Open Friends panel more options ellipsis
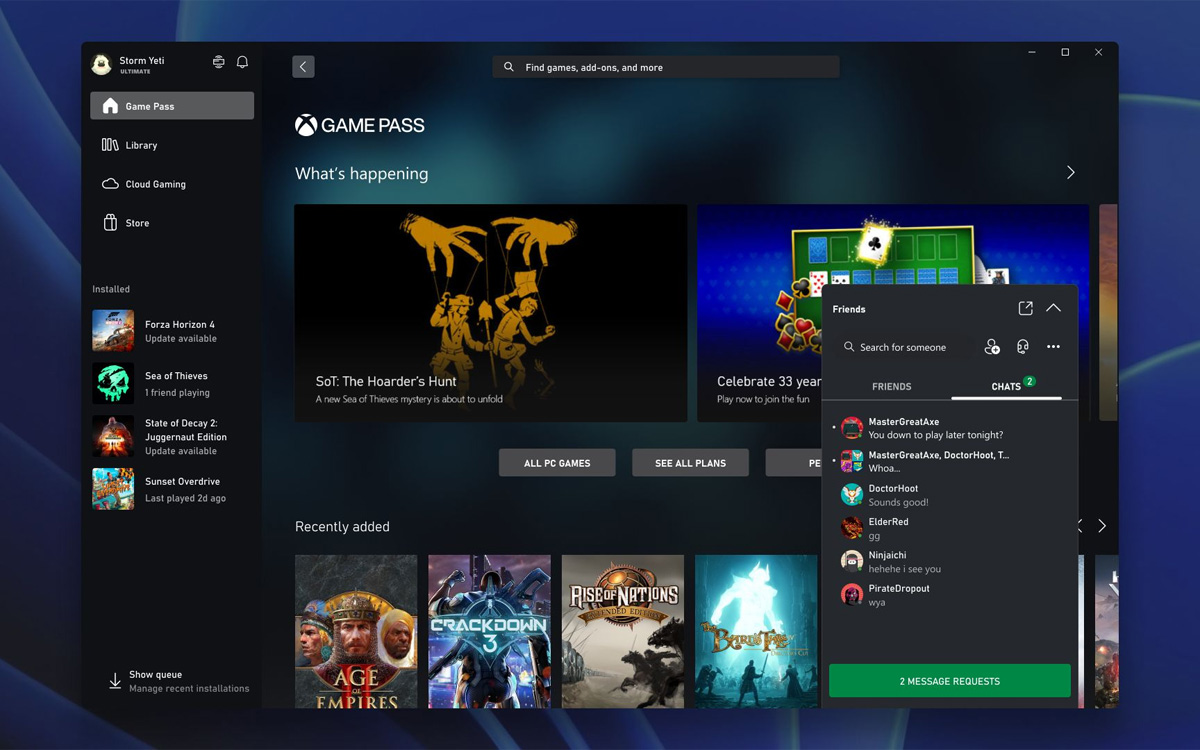The width and height of the screenshot is (1200, 750). click(1053, 347)
